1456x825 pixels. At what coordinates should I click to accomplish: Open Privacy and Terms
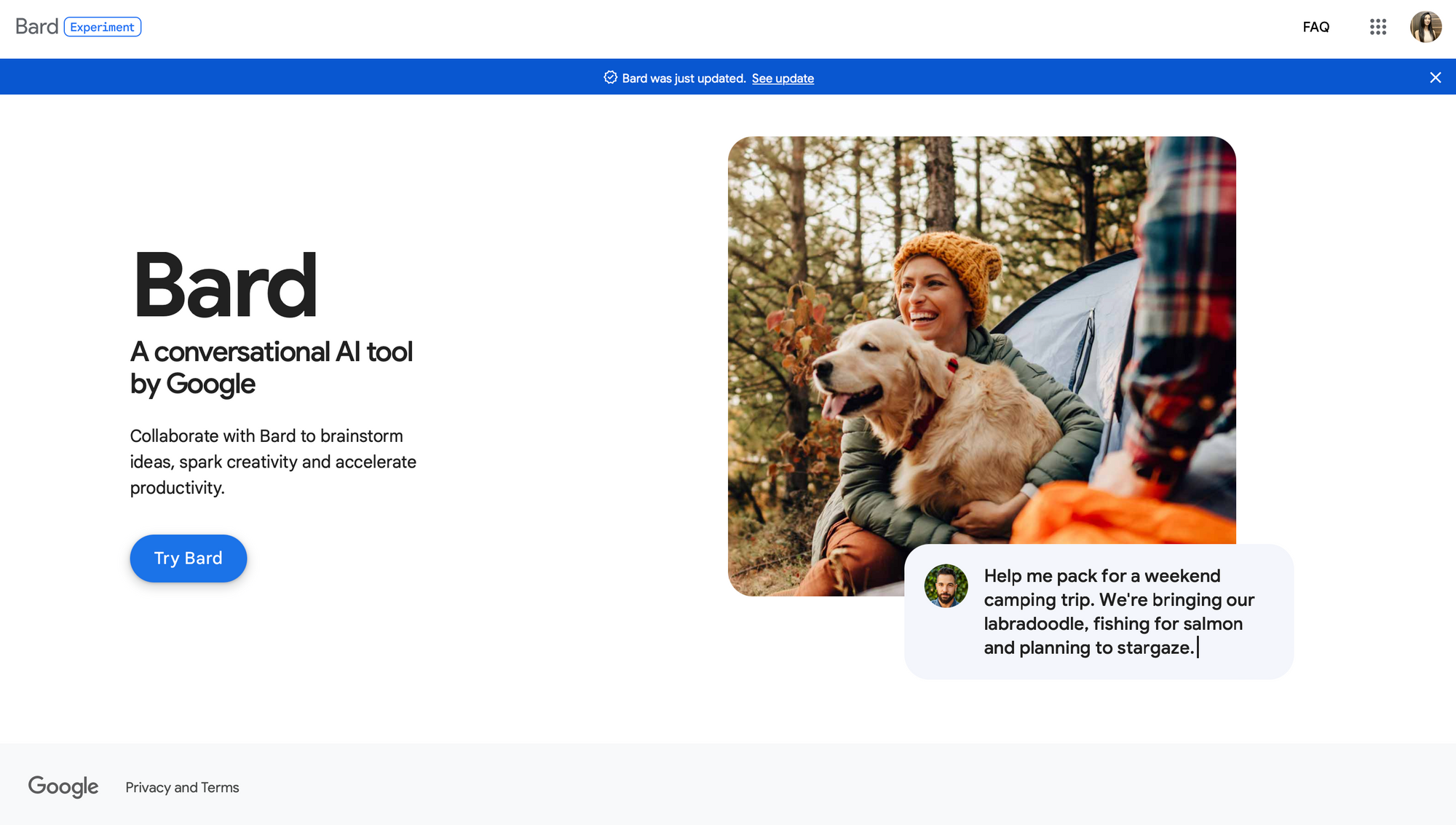182,787
